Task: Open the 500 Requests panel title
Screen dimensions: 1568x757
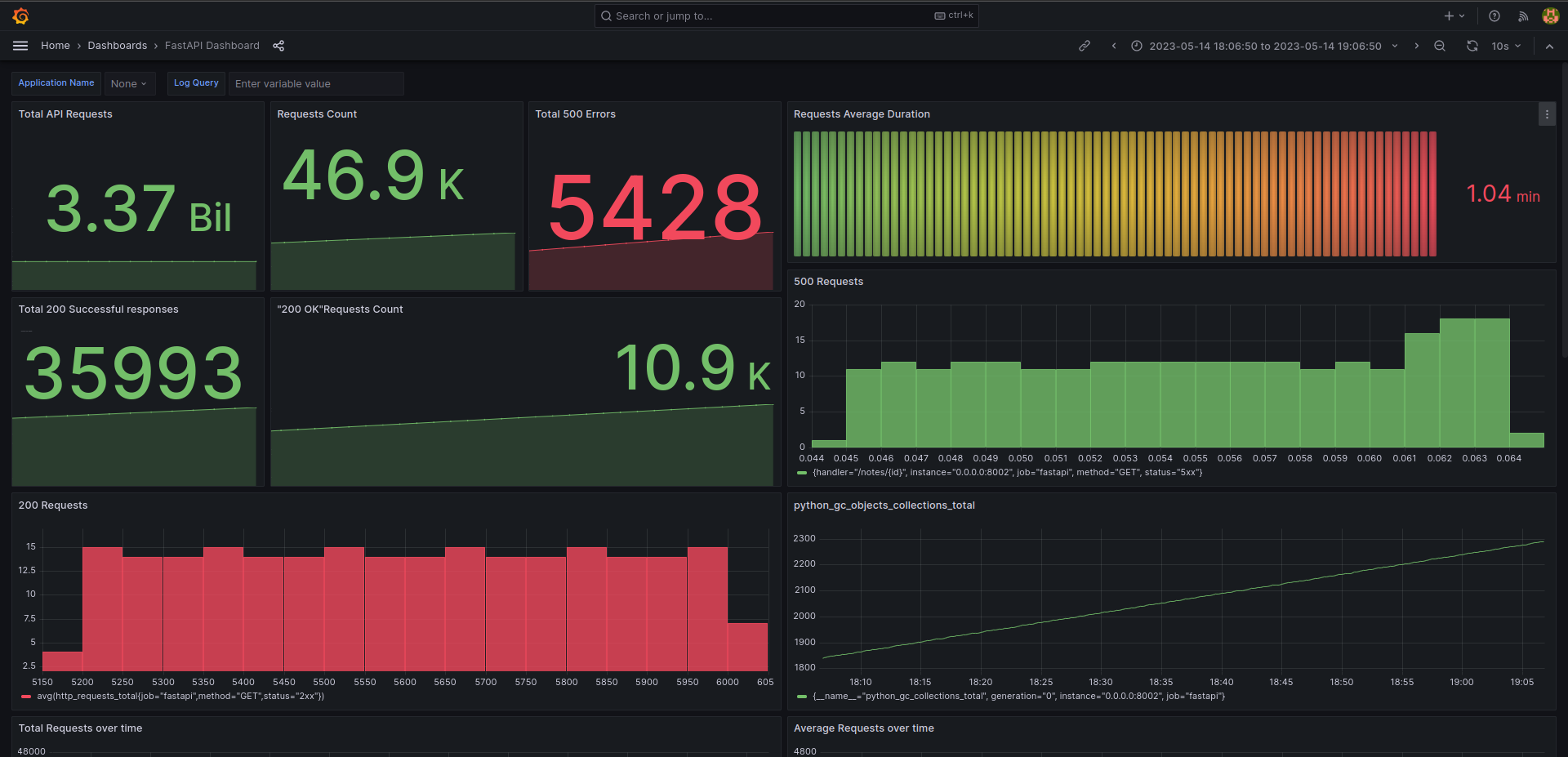Action: [x=828, y=282]
